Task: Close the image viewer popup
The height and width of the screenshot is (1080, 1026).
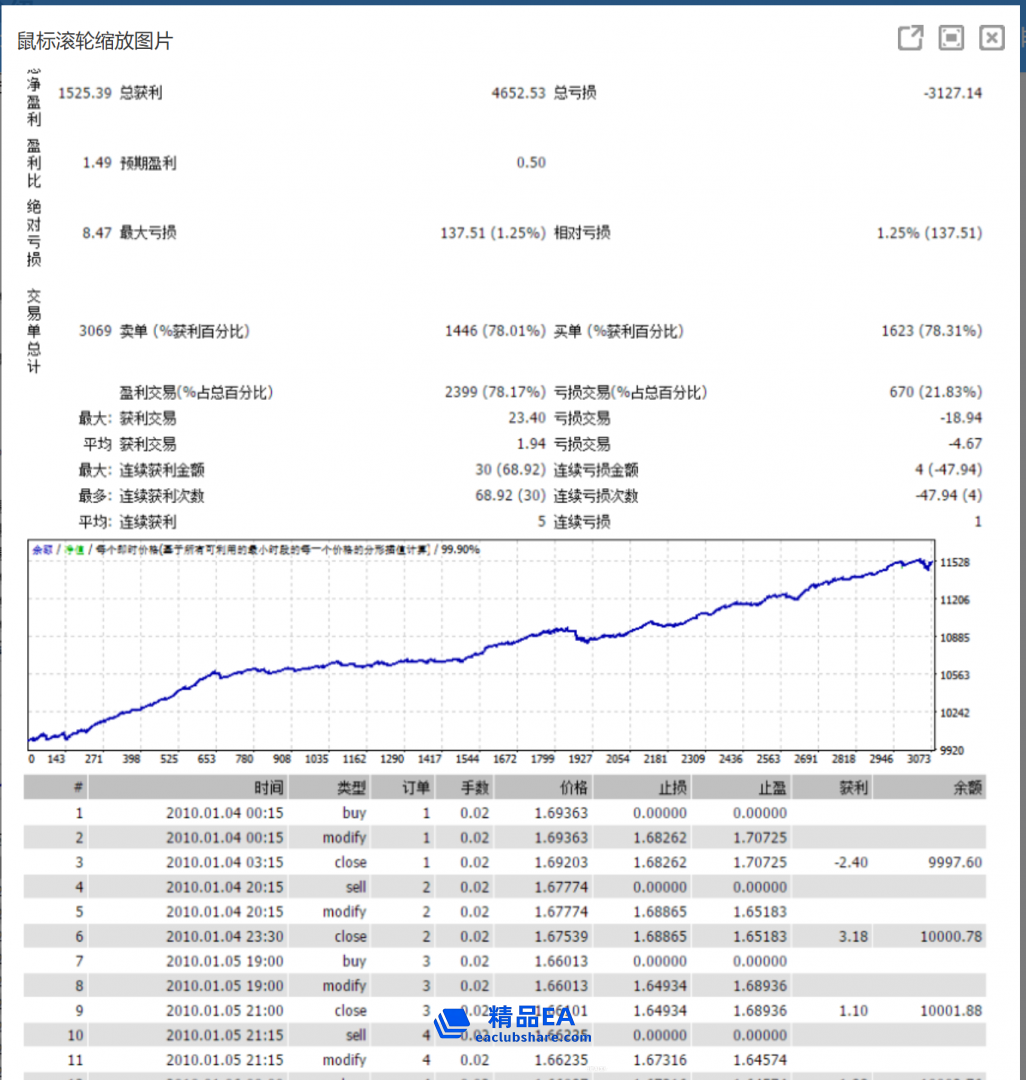Action: (991, 38)
